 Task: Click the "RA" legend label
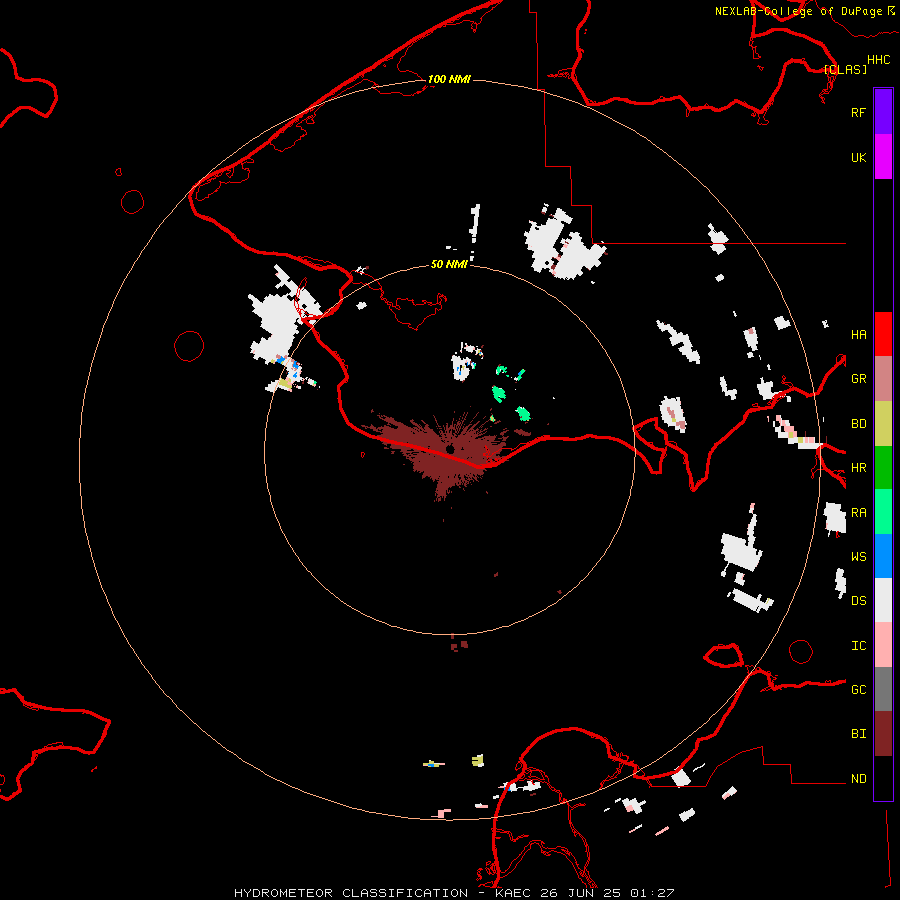pyautogui.click(x=858, y=513)
